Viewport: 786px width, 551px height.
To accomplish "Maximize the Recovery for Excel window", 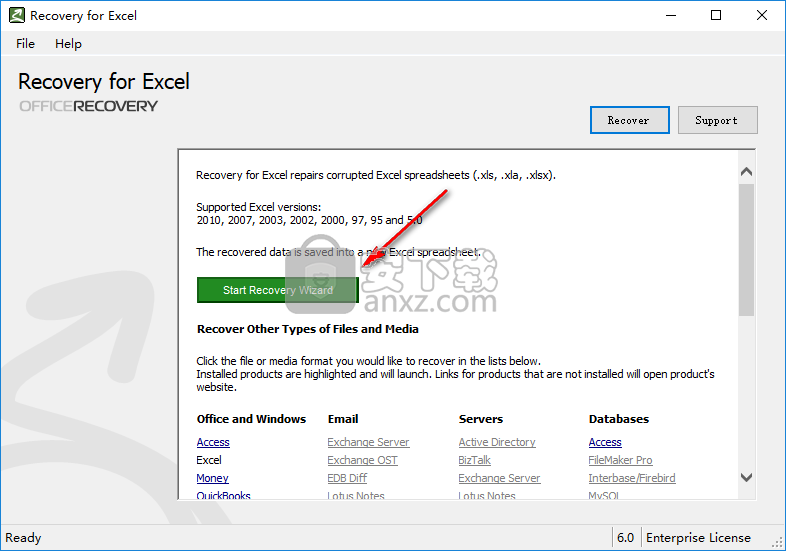I will (x=716, y=16).
